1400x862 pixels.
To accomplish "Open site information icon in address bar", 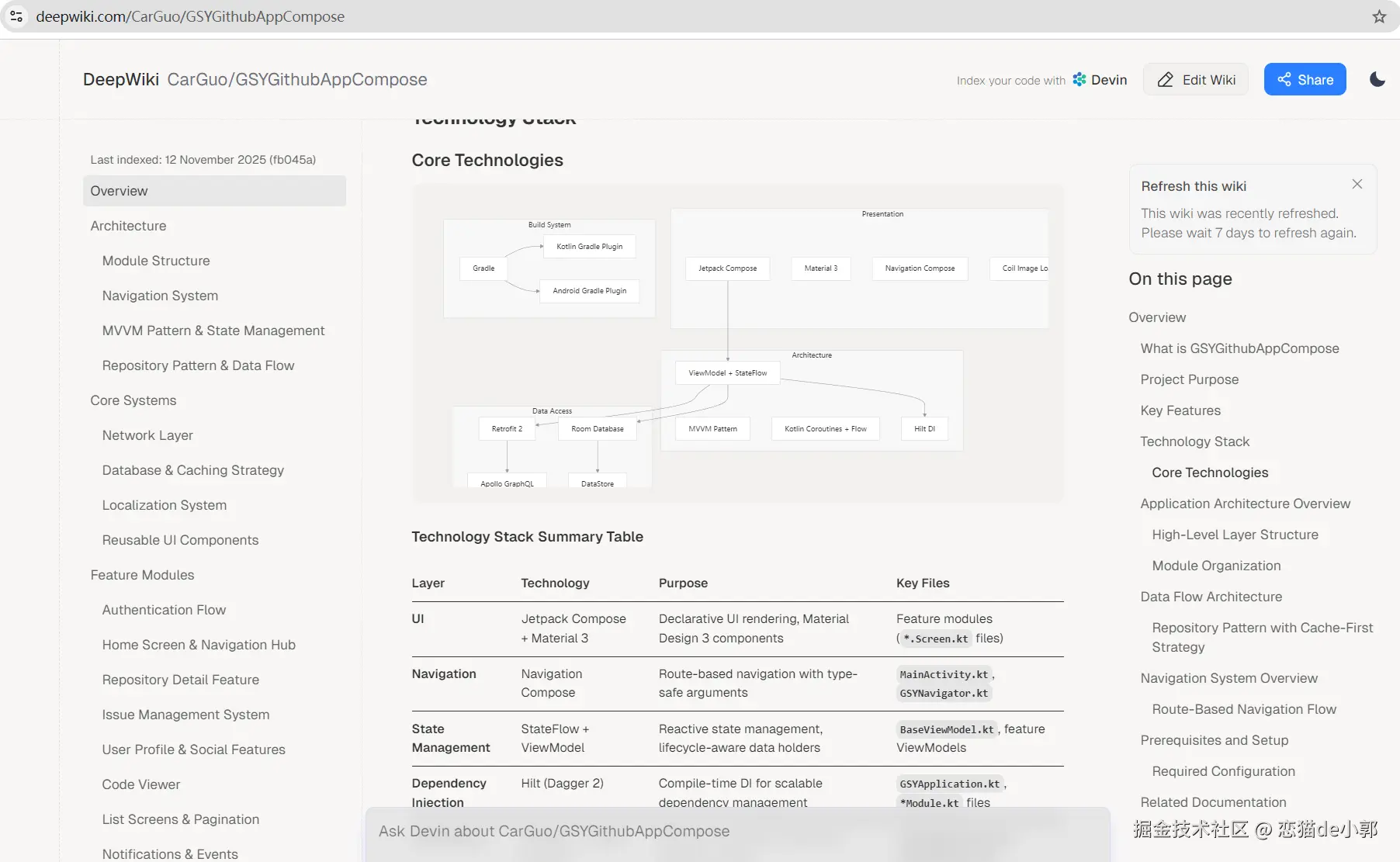I will [x=16, y=16].
